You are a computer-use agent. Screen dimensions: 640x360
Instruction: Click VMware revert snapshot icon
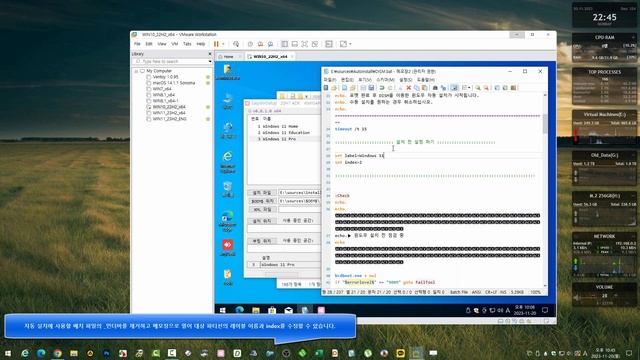pos(260,44)
